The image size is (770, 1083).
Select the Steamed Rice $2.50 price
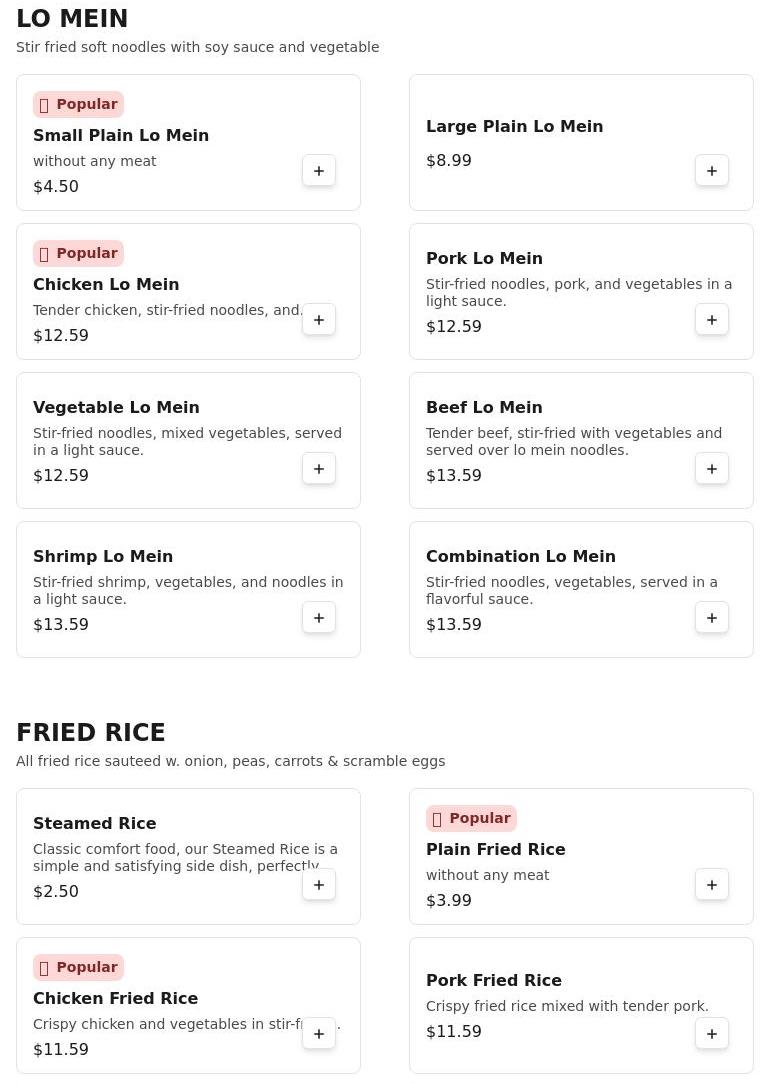pos(56,891)
